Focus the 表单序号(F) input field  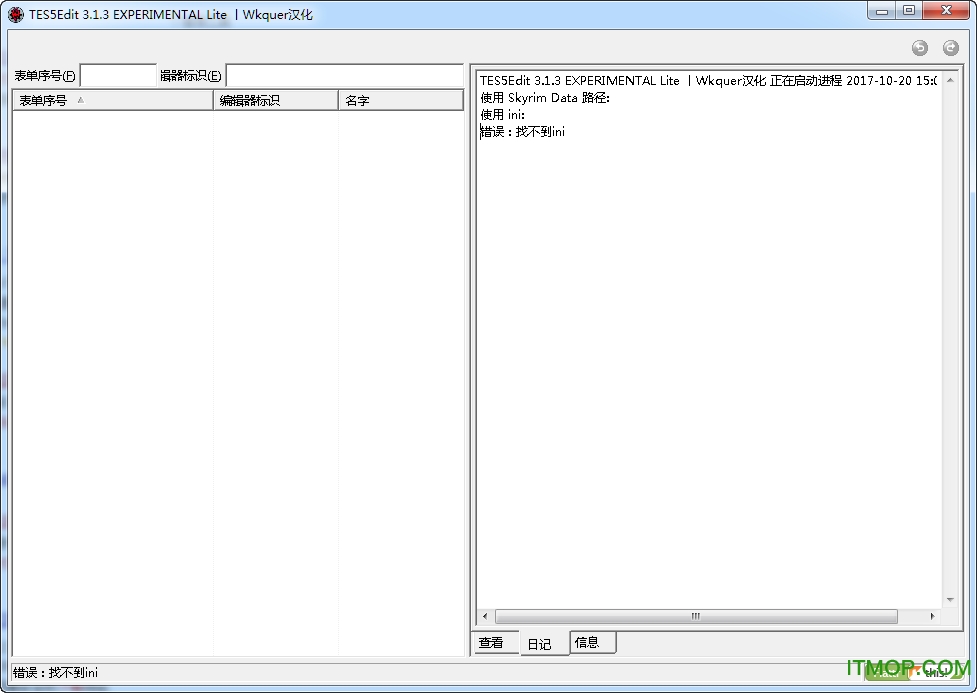(x=118, y=75)
